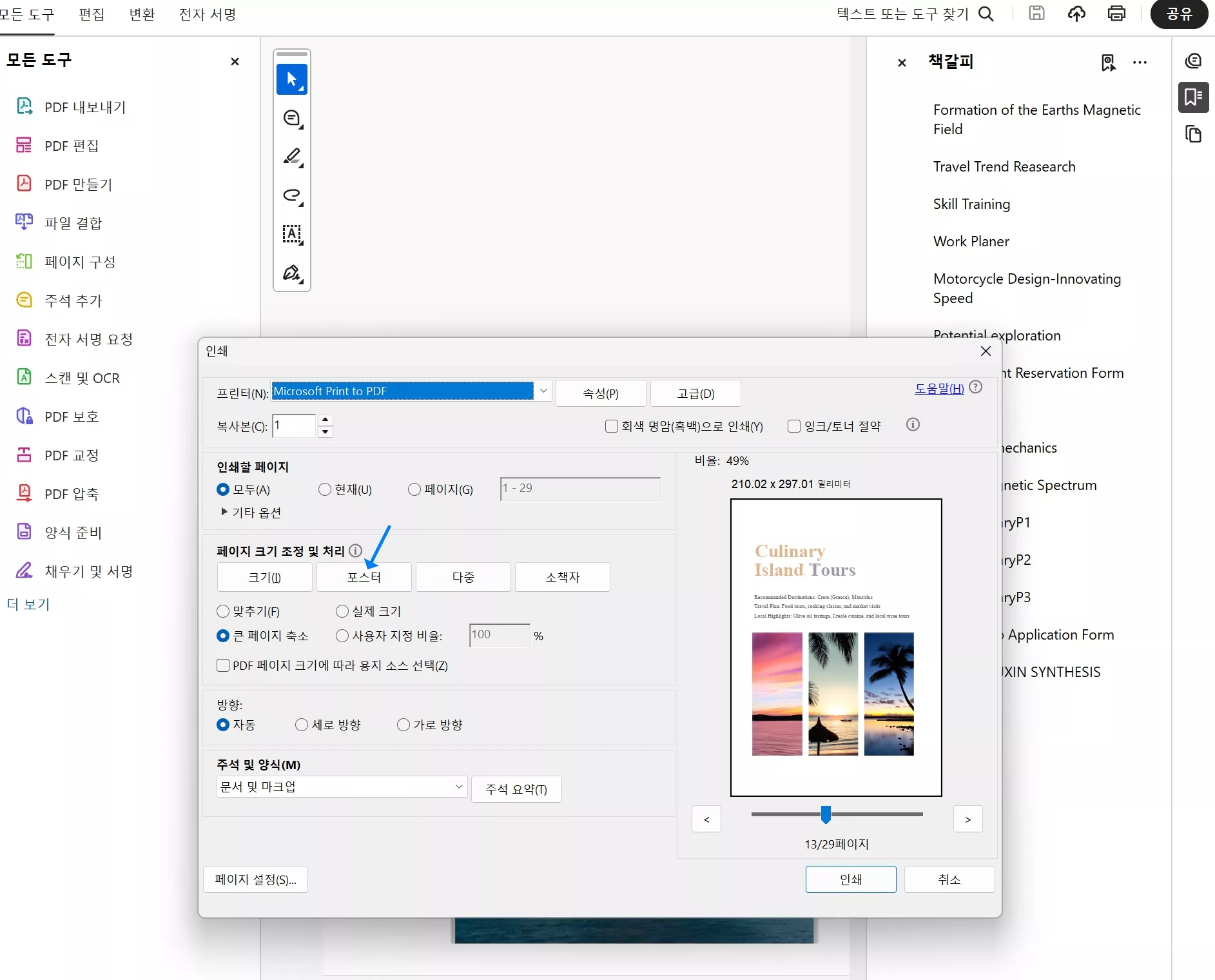
Task: Enable the ink/toner saver checkbox
Action: click(793, 426)
